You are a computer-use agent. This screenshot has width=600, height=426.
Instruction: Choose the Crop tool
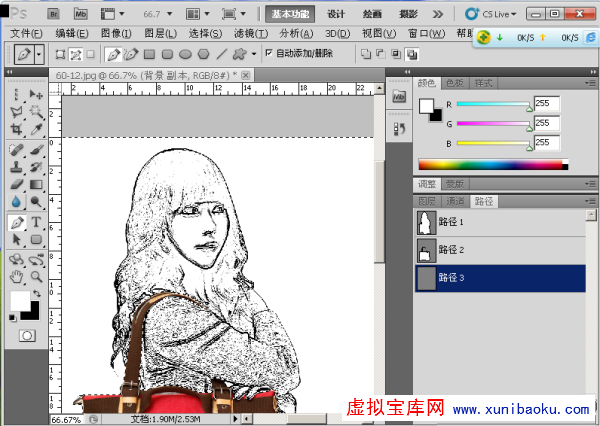tap(16, 130)
